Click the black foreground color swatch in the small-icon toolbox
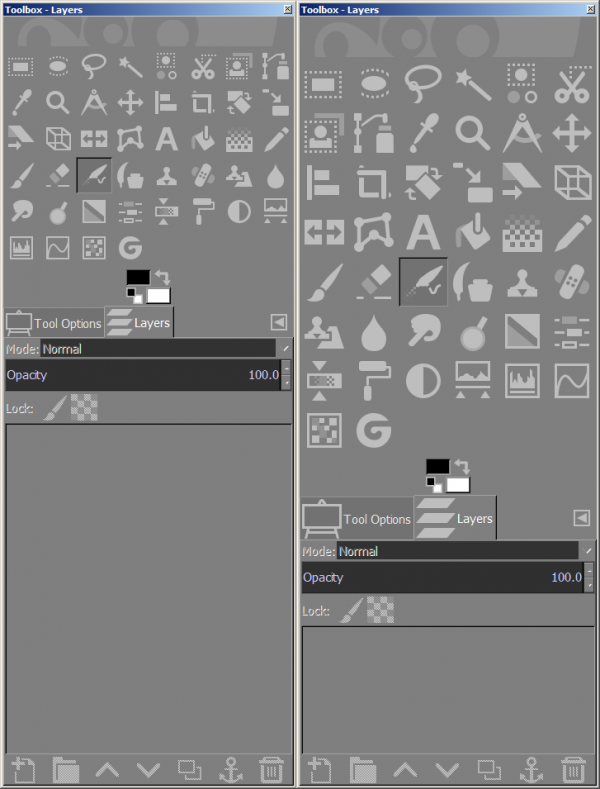The image size is (600, 789). [x=138, y=277]
